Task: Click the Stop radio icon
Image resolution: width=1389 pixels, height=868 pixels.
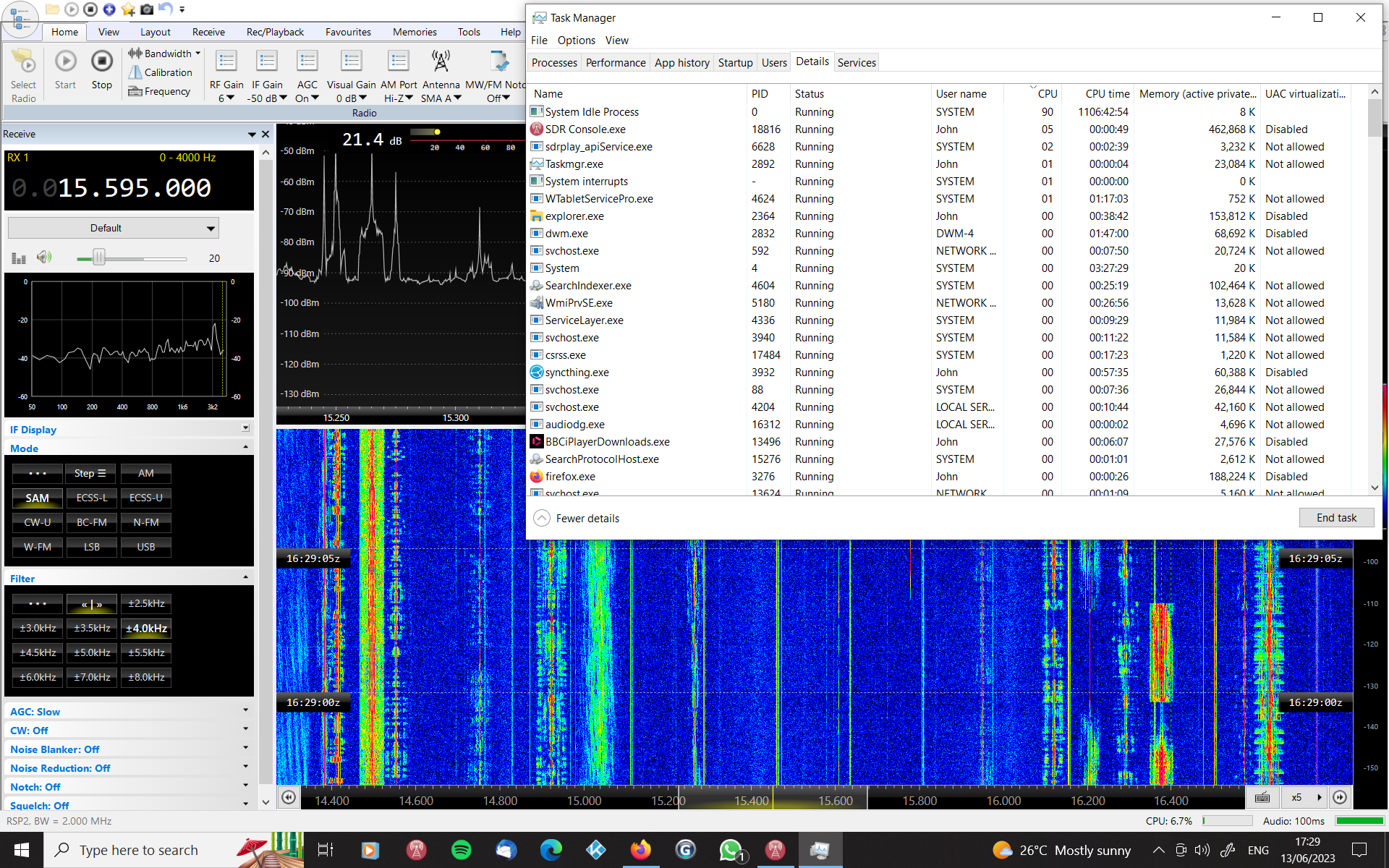Action: point(102,62)
